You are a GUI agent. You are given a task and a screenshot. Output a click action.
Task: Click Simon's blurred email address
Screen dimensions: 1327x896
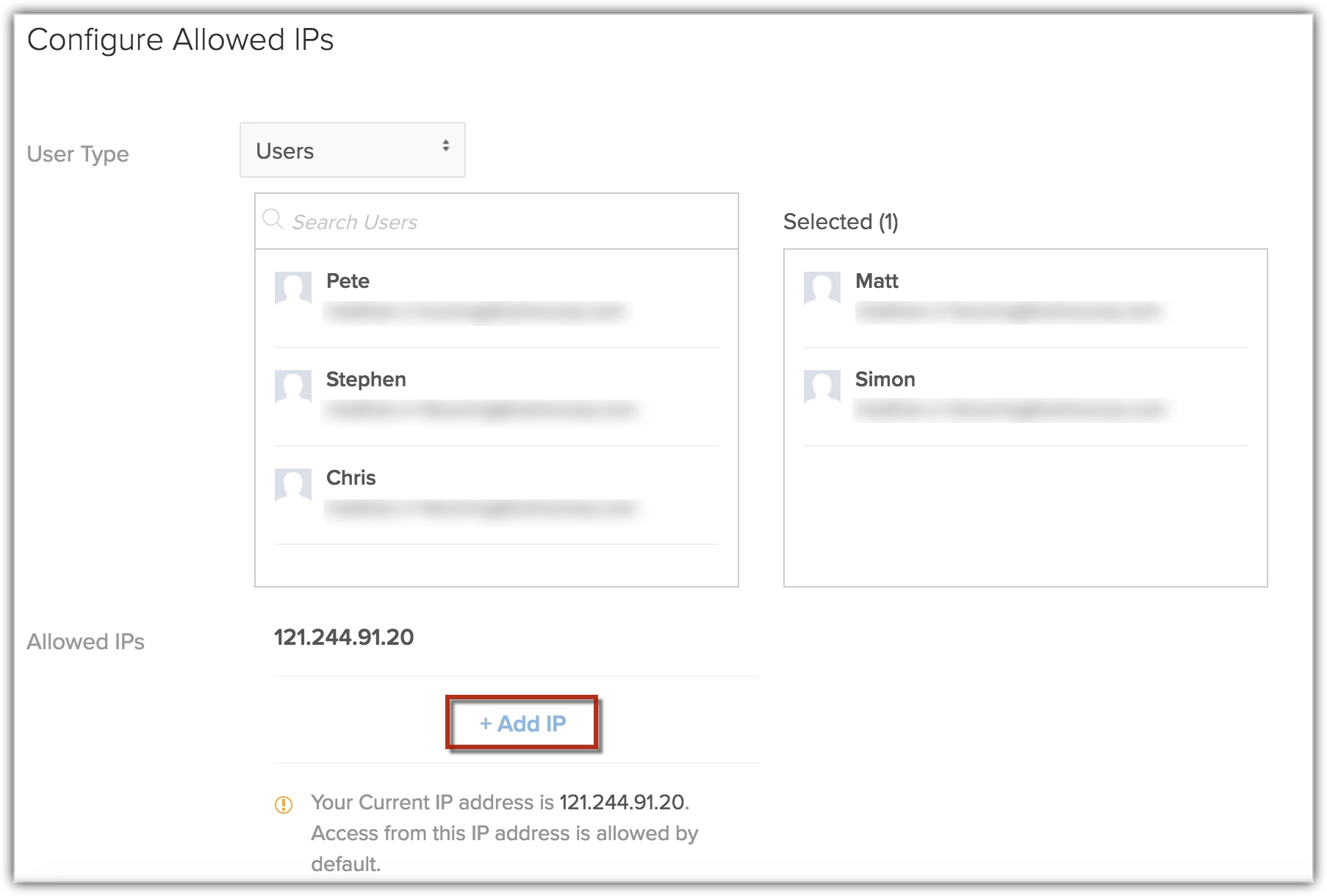pyautogui.click(x=1010, y=410)
